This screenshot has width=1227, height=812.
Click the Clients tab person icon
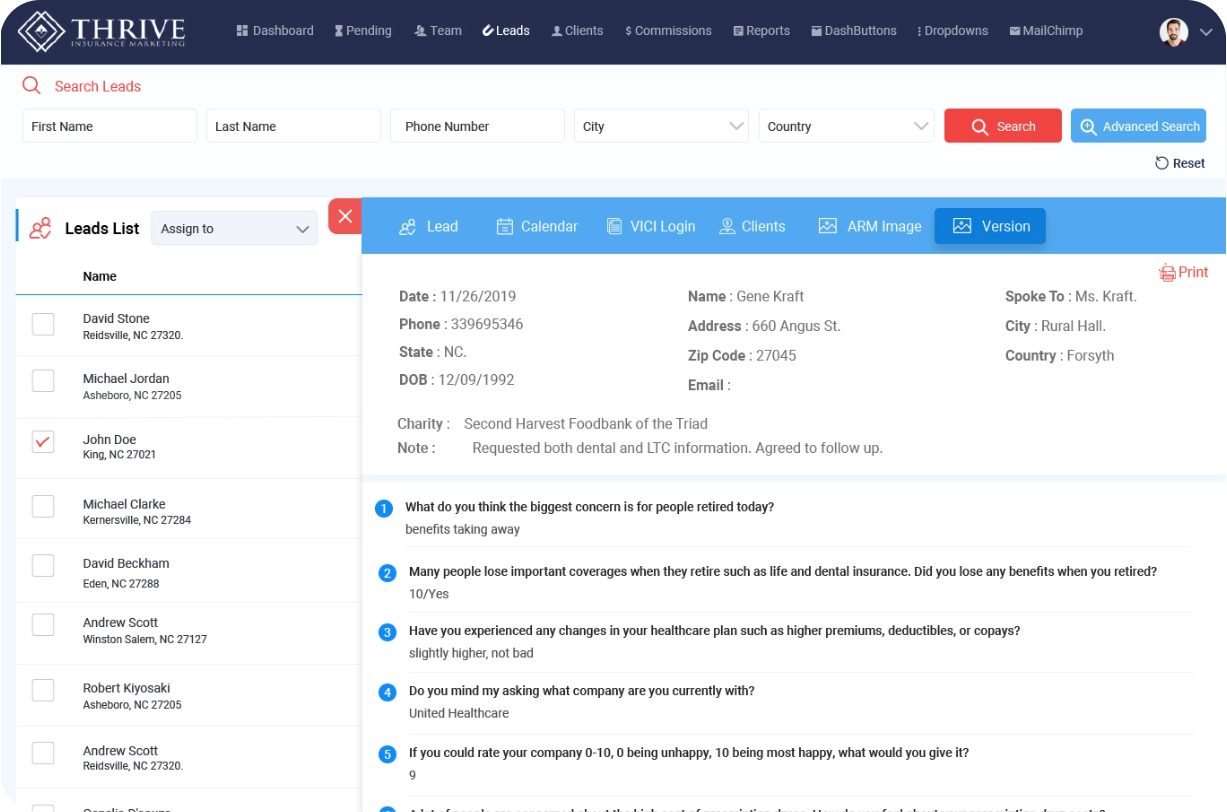click(727, 226)
